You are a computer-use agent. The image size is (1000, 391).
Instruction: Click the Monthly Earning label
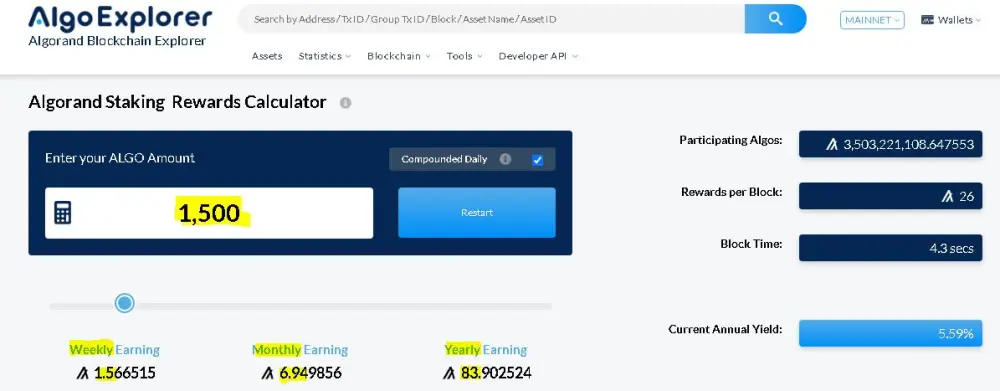[x=300, y=350]
